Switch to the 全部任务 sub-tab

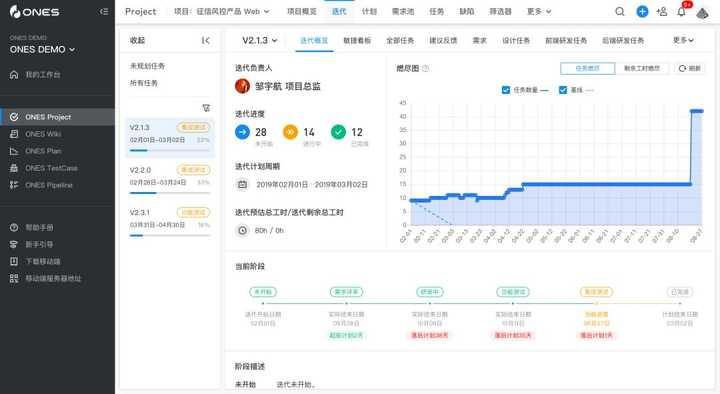(x=400, y=40)
